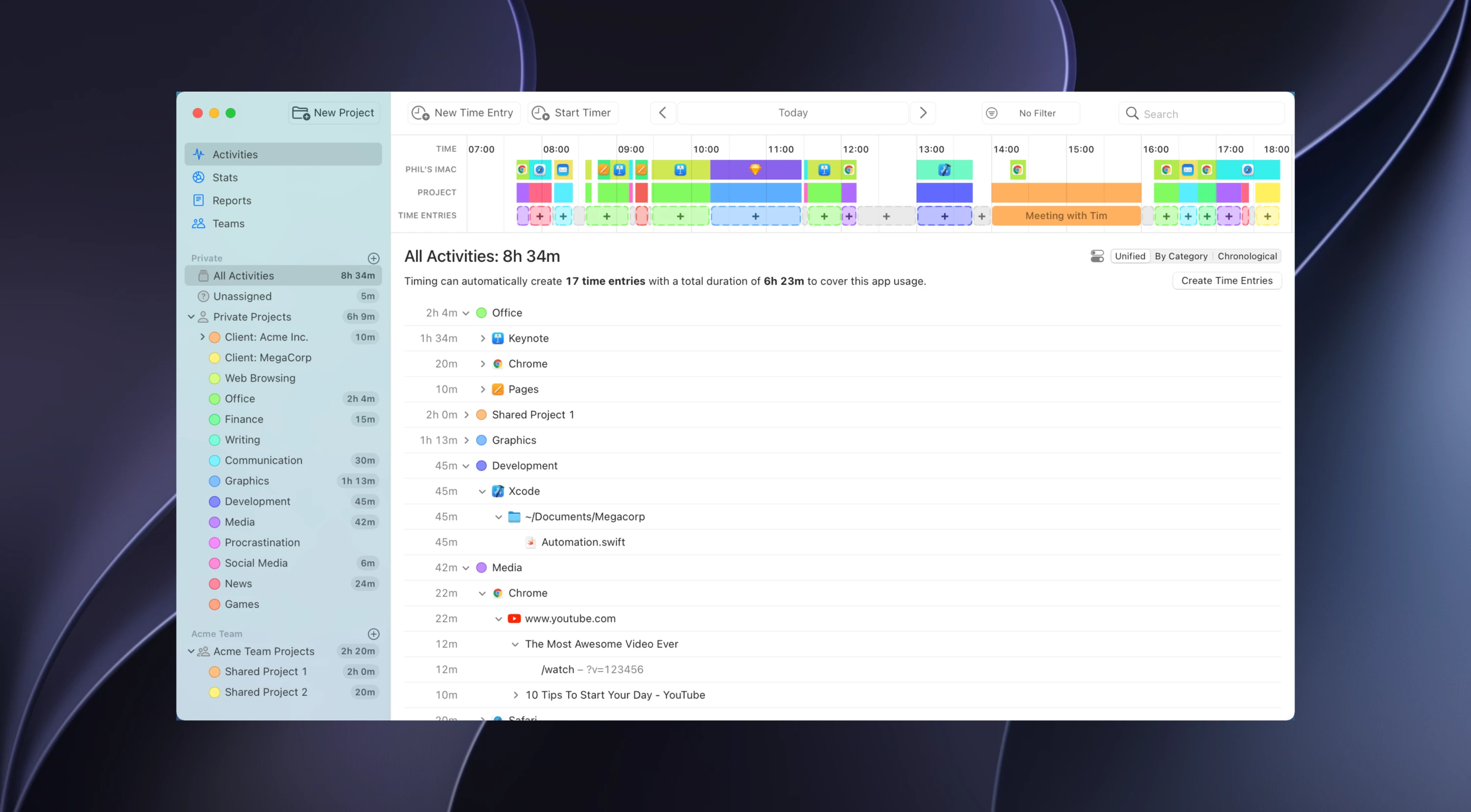Screen dimensions: 1471x812
Task: Expand the Pages row
Action: click(482, 389)
